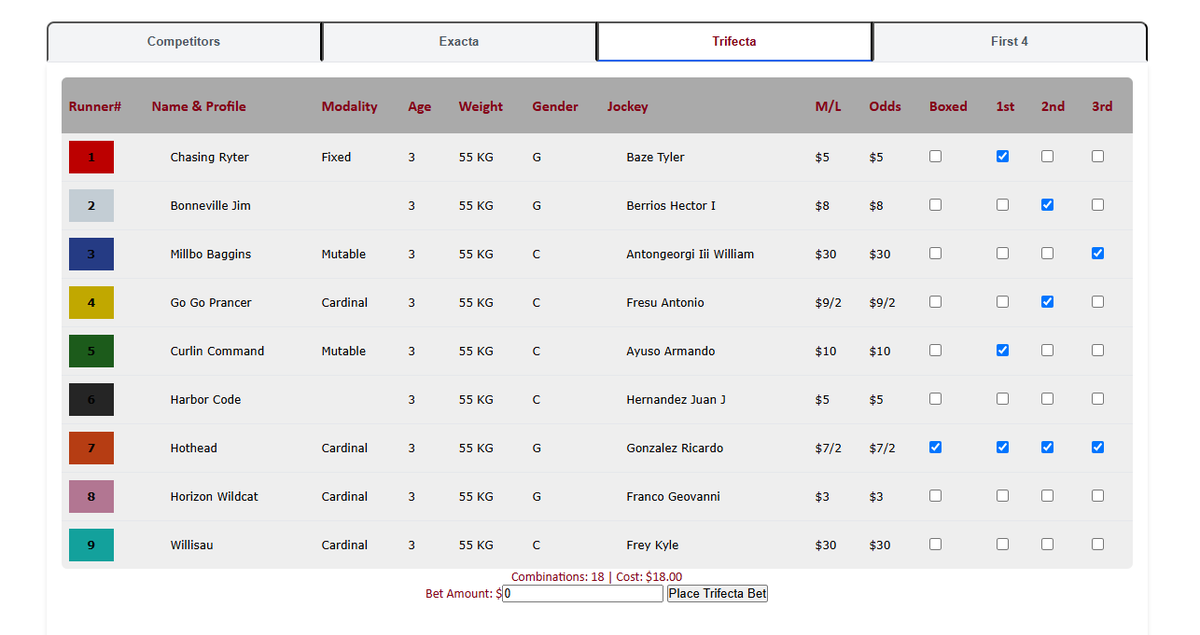Image resolution: width=1200 pixels, height=635 pixels.
Task: Click the Jockey column header
Action: [x=627, y=107]
